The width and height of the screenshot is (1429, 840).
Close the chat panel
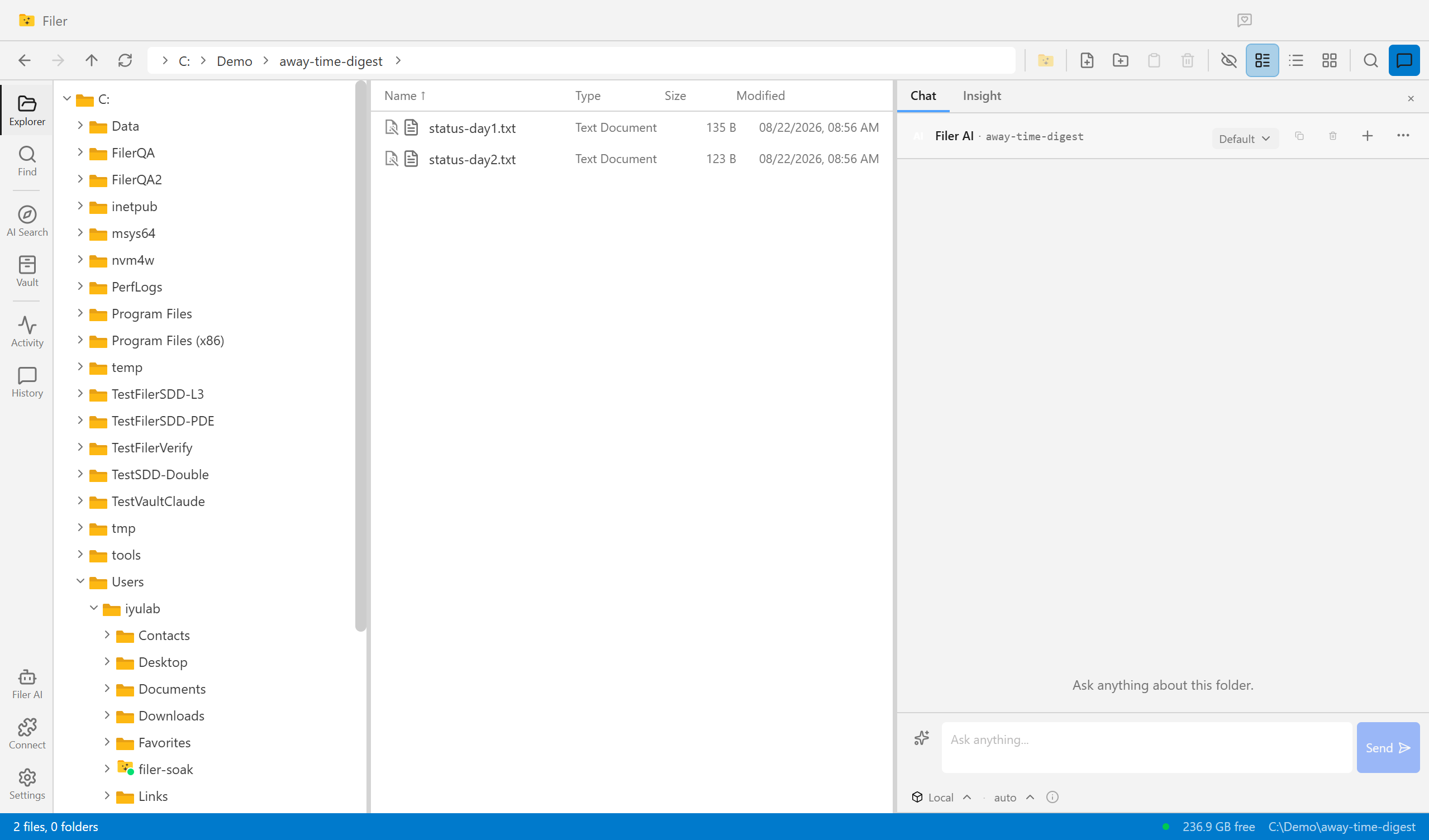pos(1411,99)
